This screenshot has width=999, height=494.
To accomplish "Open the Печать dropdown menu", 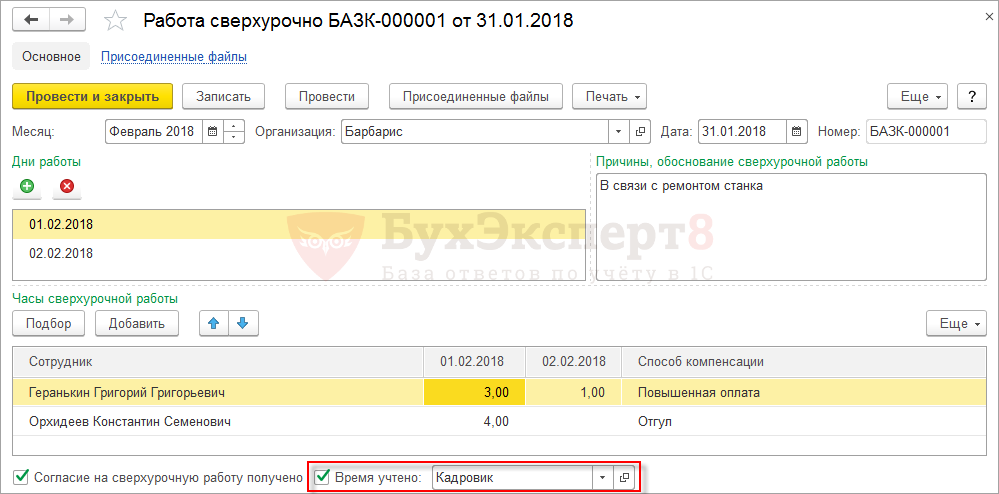I will (x=610, y=97).
